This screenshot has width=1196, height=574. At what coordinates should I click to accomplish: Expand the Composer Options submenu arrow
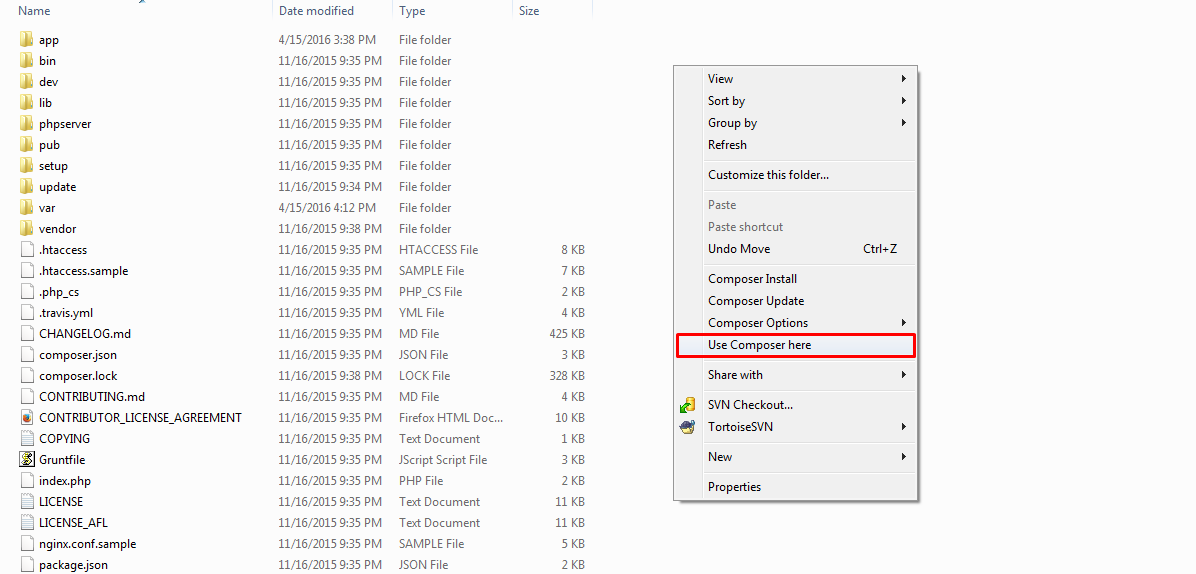click(x=904, y=322)
